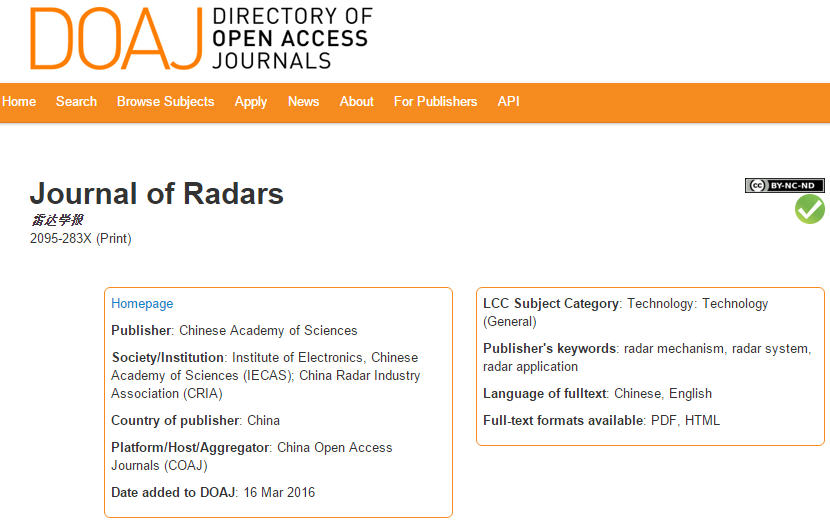Open the For Publishers menu item

coord(435,101)
